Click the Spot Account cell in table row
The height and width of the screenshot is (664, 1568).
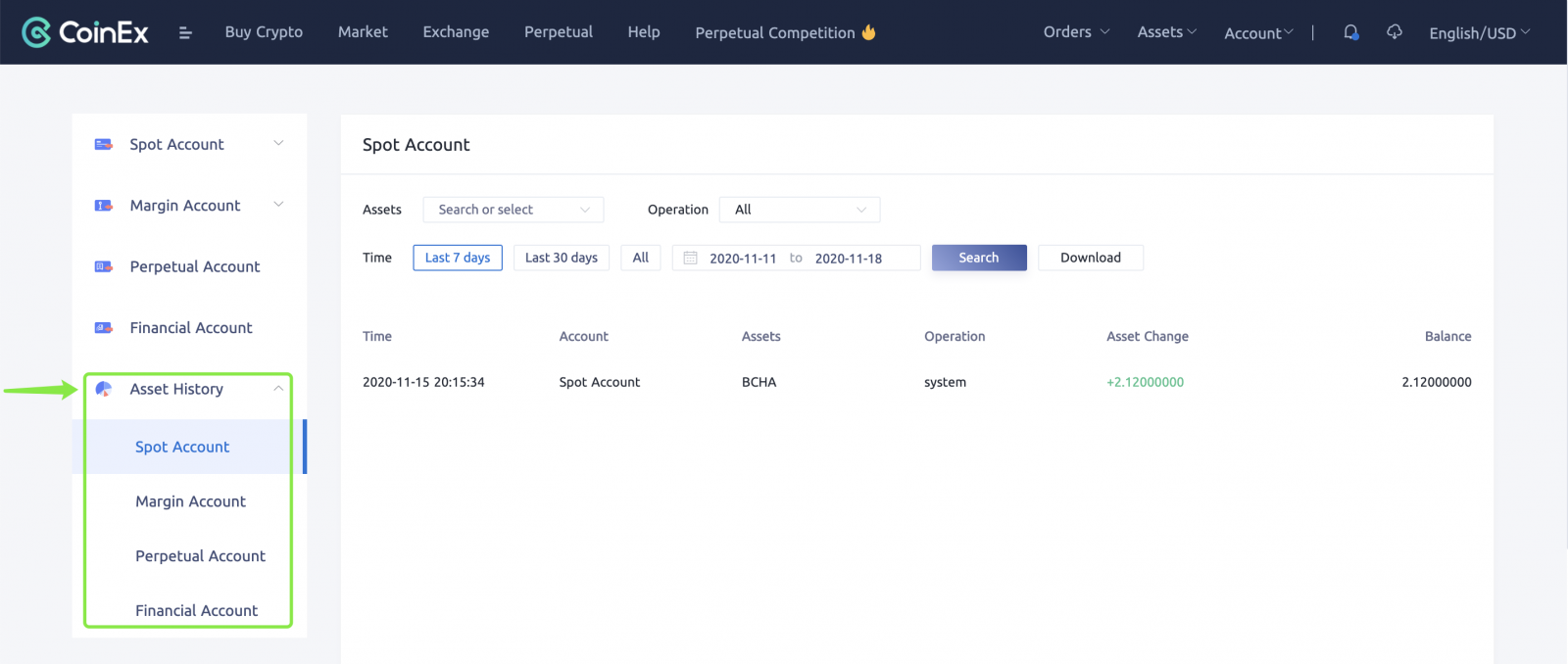point(599,382)
